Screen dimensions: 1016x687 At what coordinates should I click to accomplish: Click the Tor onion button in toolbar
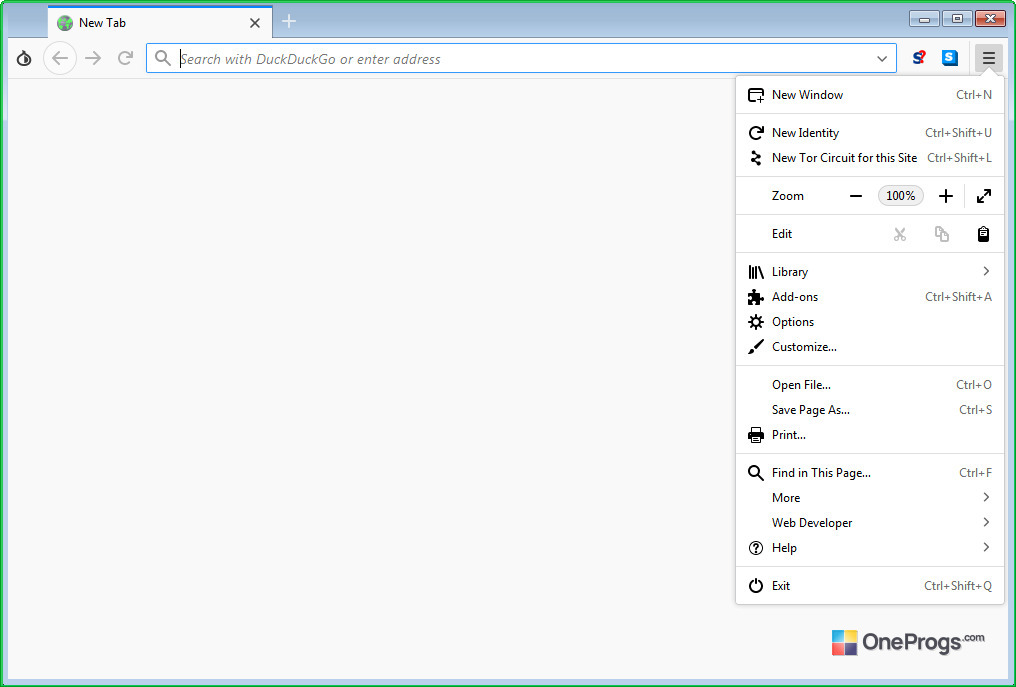(24, 59)
